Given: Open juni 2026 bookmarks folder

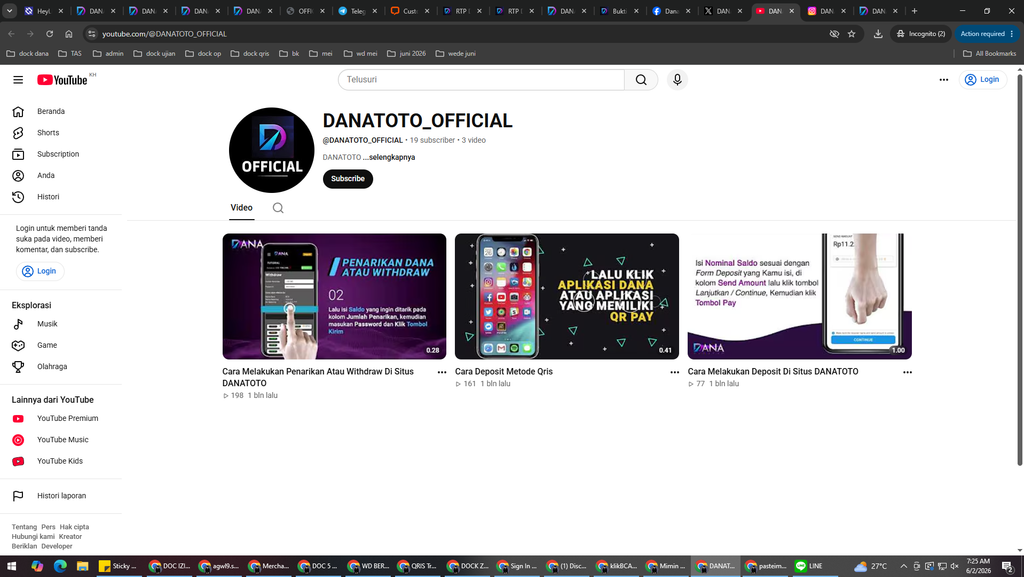Looking at the screenshot, I should [406, 54].
